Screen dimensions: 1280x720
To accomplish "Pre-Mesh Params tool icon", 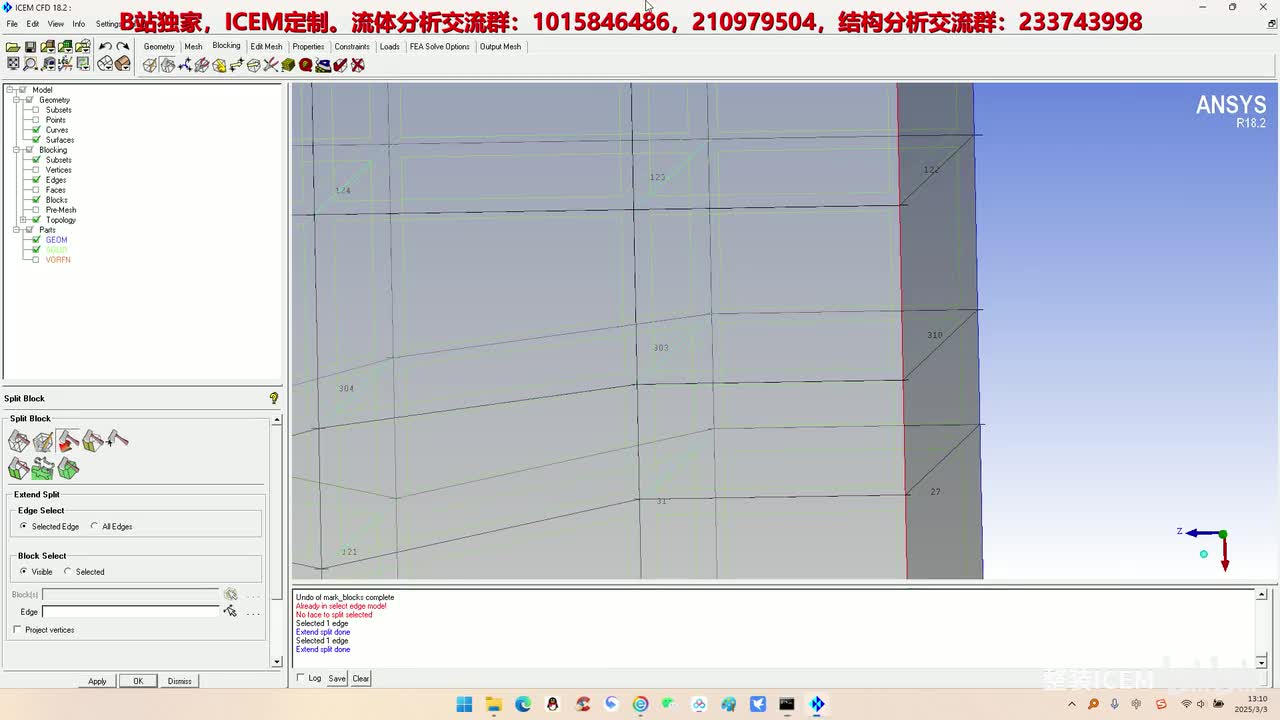I will coord(288,65).
